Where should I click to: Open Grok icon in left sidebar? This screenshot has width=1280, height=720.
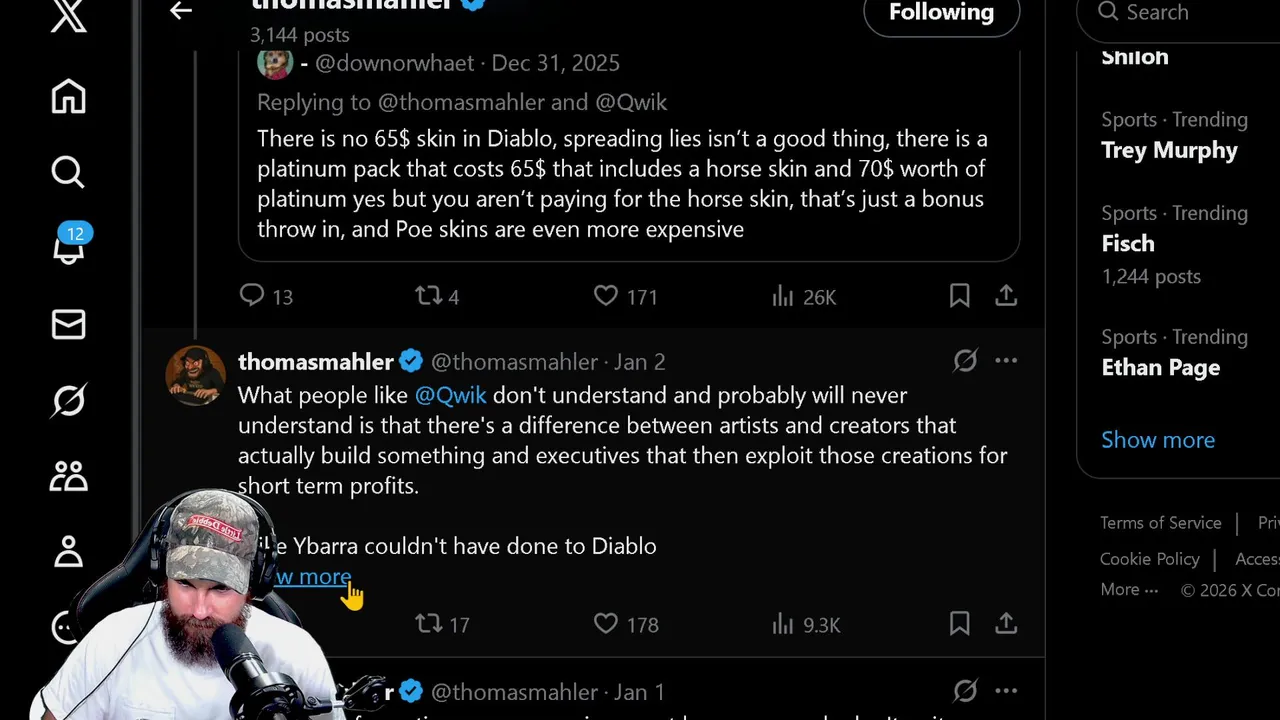[x=68, y=401]
